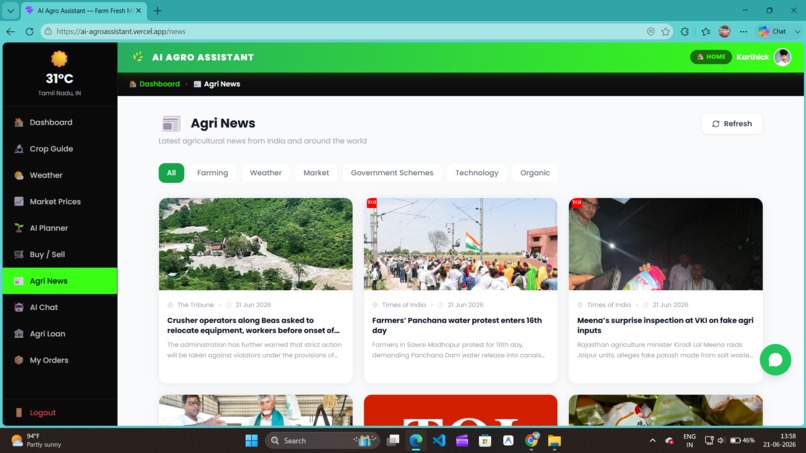Click the sun weather icon above 31°C

click(x=59, y=59)
